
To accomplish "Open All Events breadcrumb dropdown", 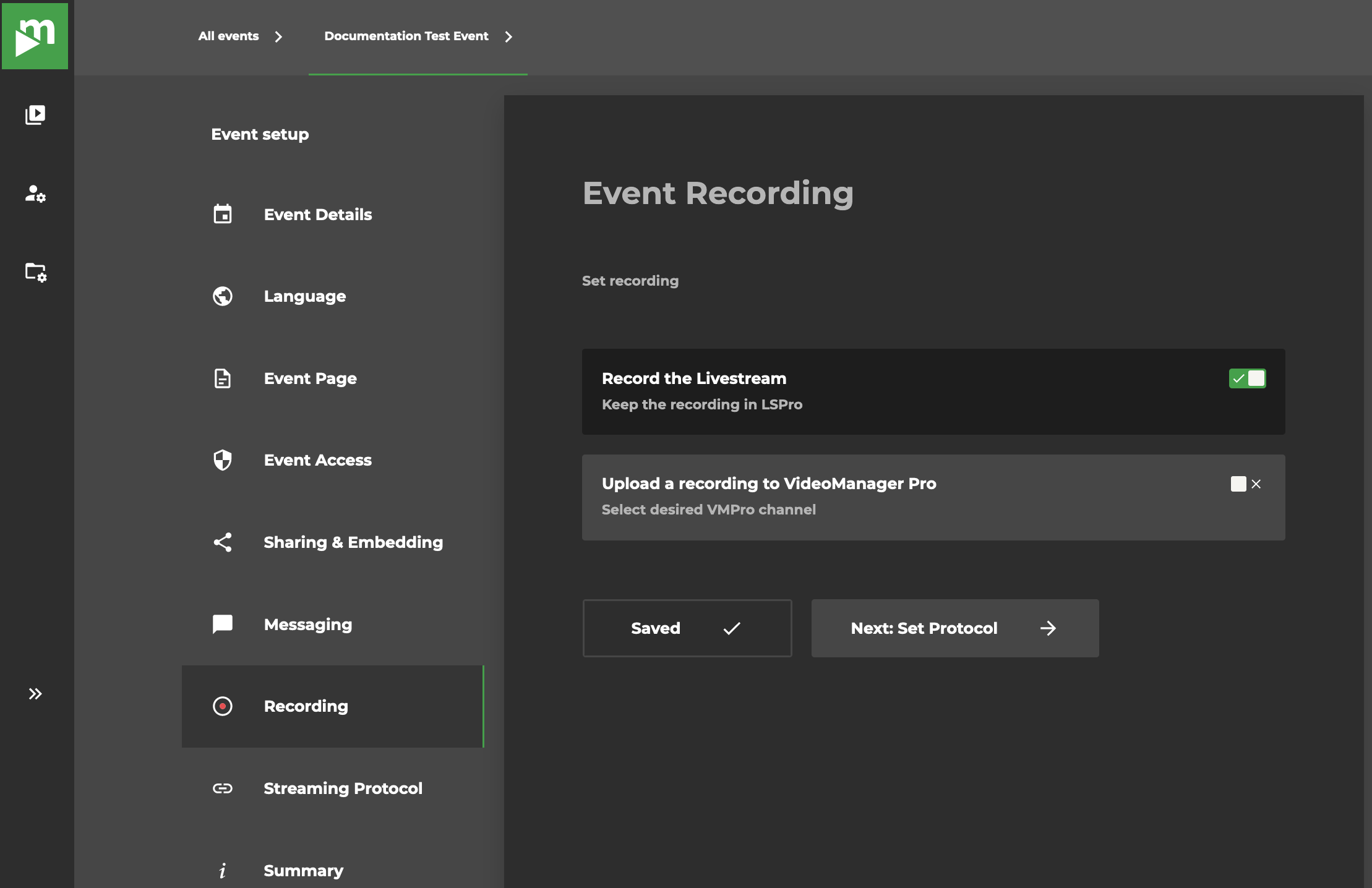I will 278,36.
